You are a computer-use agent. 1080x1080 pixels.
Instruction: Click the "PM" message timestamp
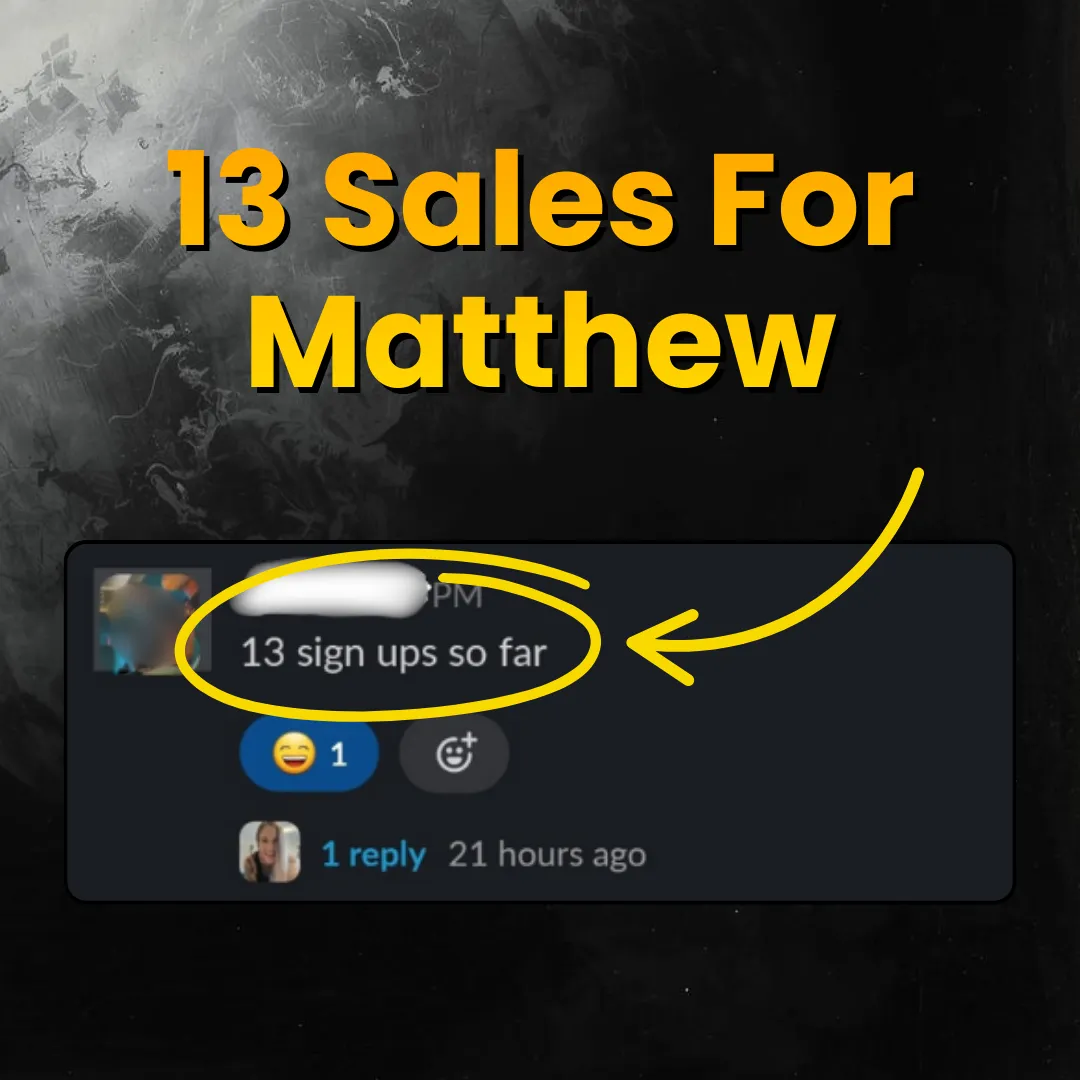click(x=457, y=596)
